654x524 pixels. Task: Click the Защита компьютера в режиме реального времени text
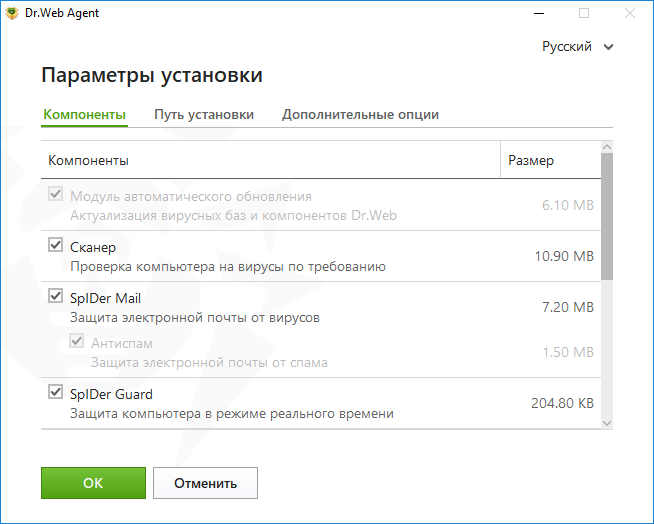232,414
